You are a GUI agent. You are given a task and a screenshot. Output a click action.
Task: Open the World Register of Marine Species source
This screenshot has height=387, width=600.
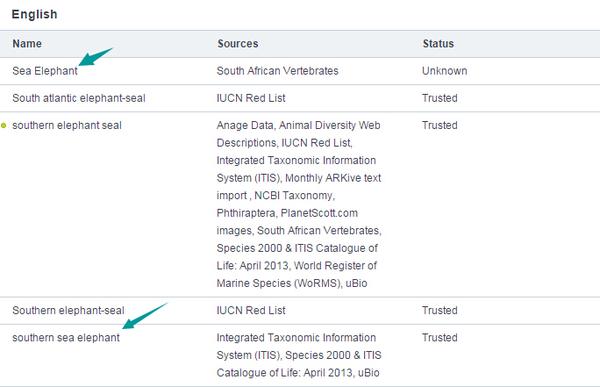click(297, 274)
